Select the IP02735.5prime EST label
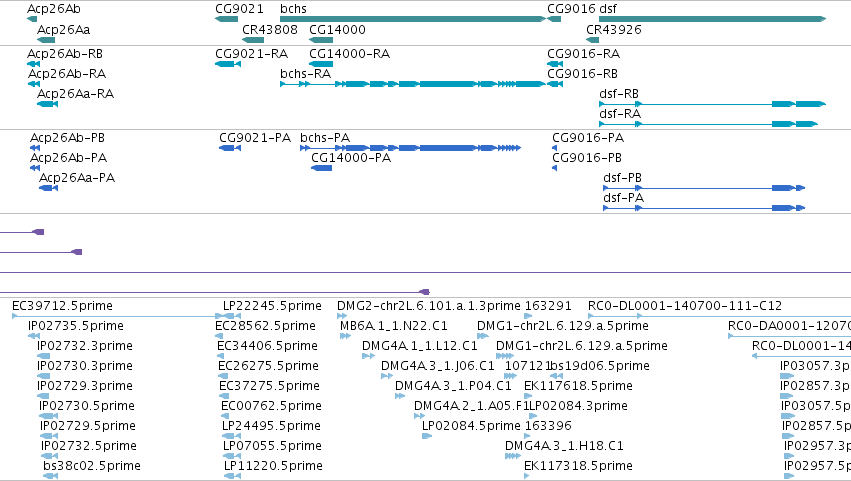 pos(76,326)
